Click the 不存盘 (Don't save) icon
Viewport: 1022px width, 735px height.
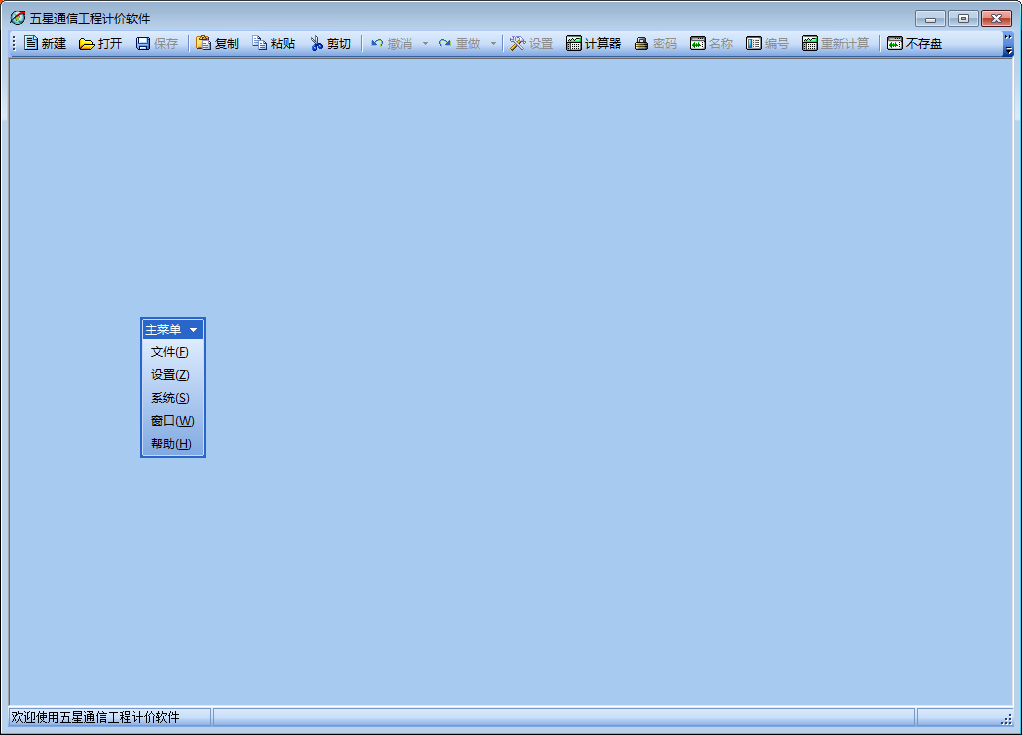click(x=895, y=43)
